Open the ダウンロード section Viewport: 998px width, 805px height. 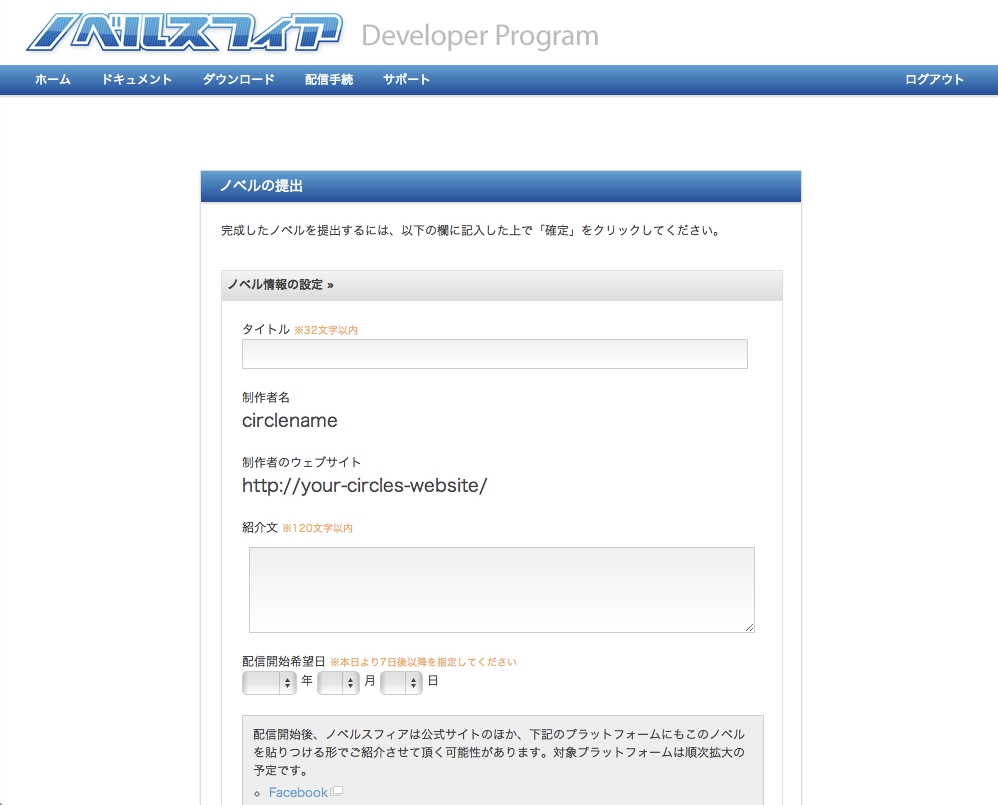238,80
